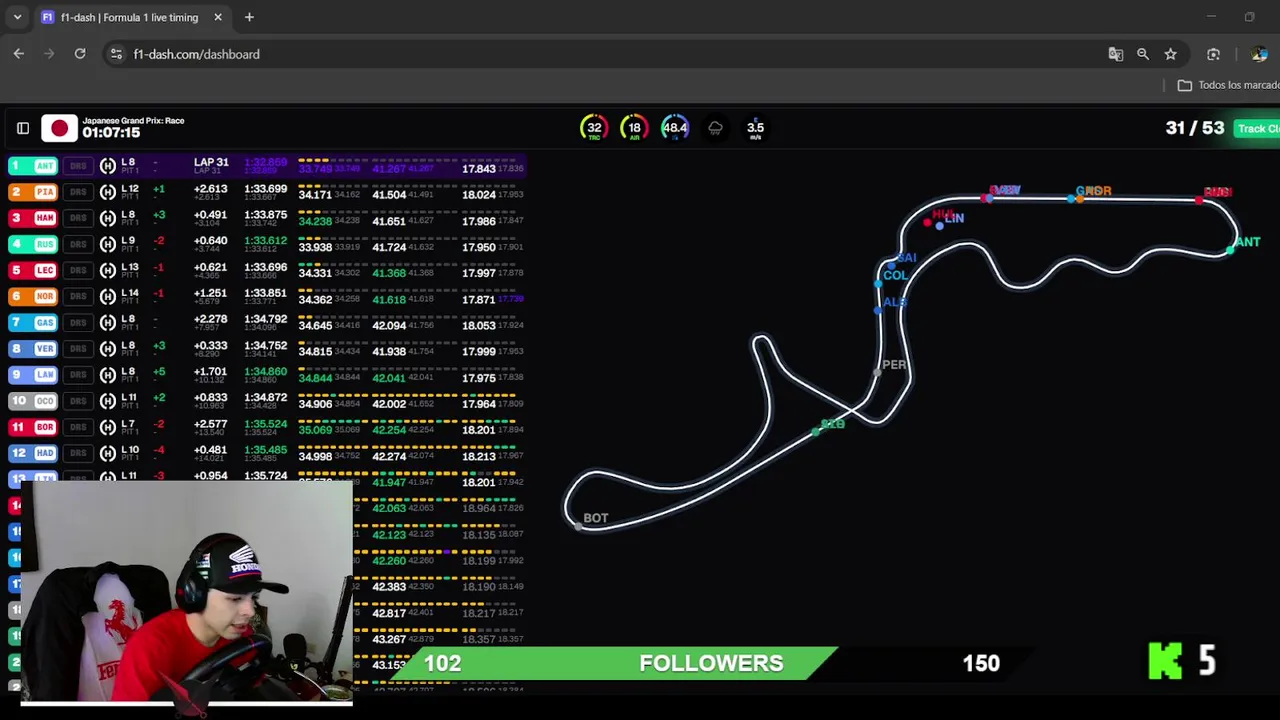The height and width of the screenshot is (720, 1280).
Task: Click the hard tyre icon in HAD row
Action: [108, 453]
